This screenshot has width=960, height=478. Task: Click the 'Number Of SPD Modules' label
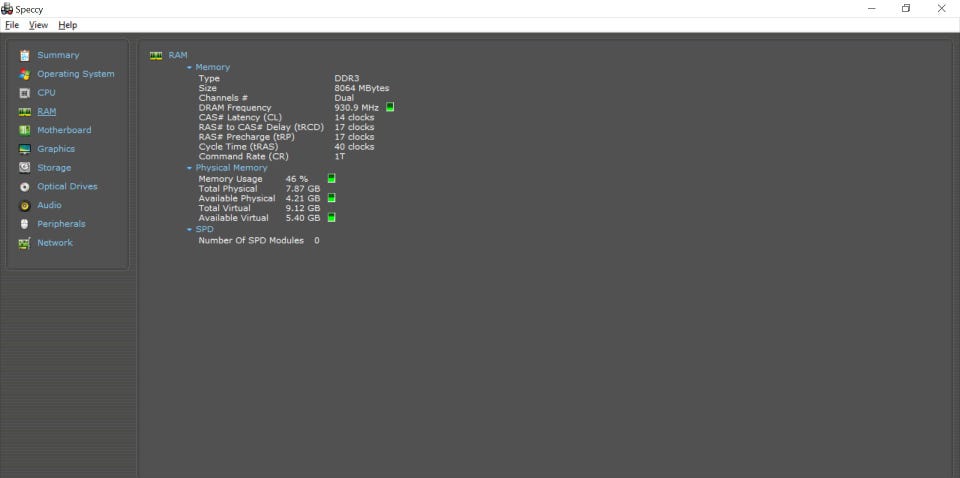pyautogui.click(x=251, y=241)
